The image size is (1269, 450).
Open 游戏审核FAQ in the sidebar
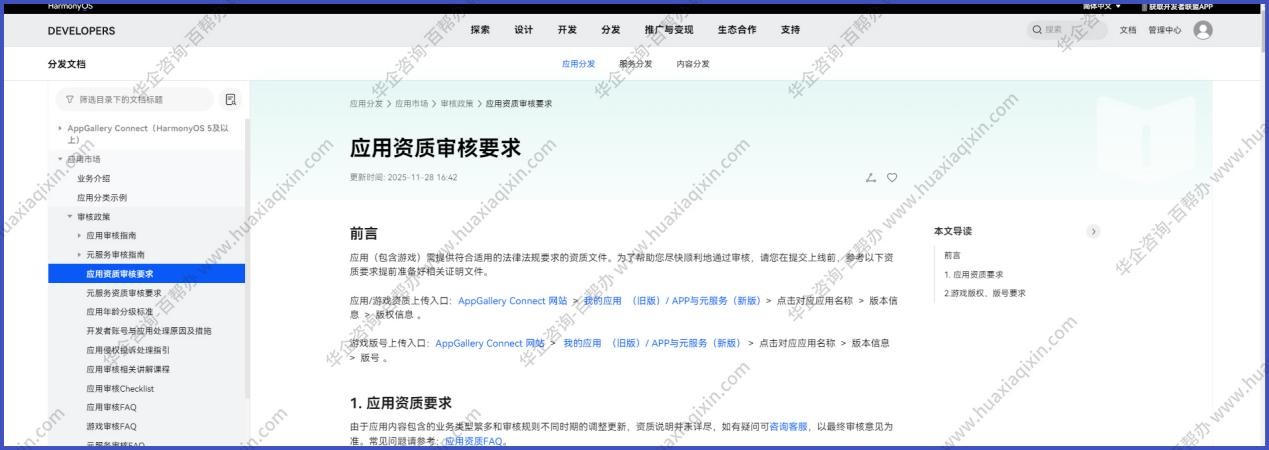pos(111,426)
